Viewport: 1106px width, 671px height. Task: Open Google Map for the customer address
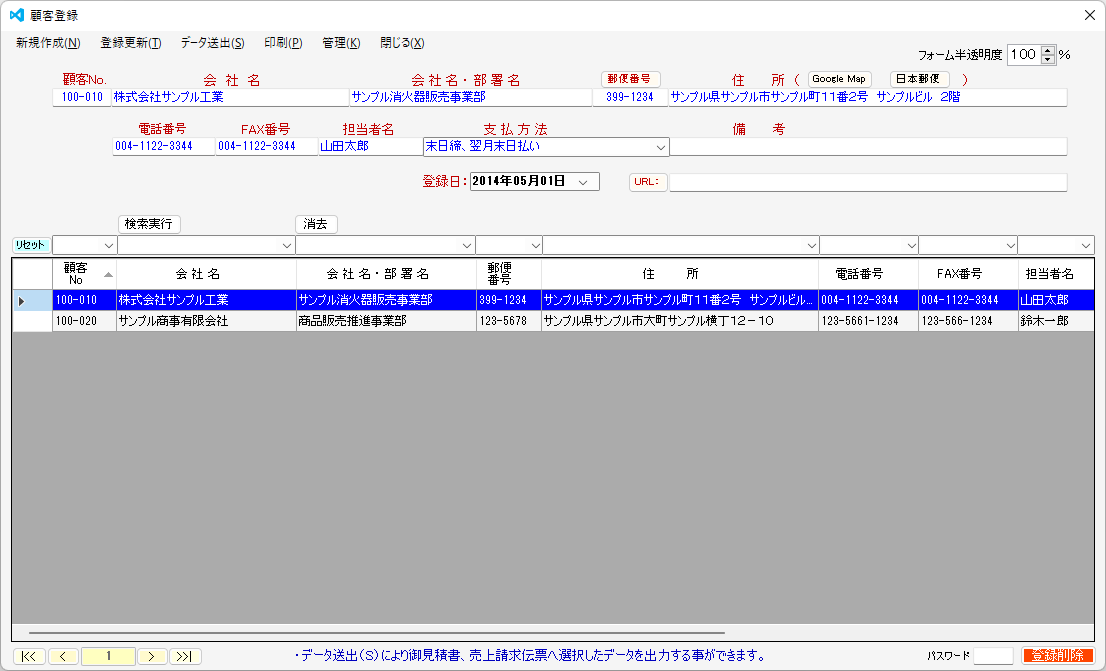pyautogui.click(x=839, y=78)
